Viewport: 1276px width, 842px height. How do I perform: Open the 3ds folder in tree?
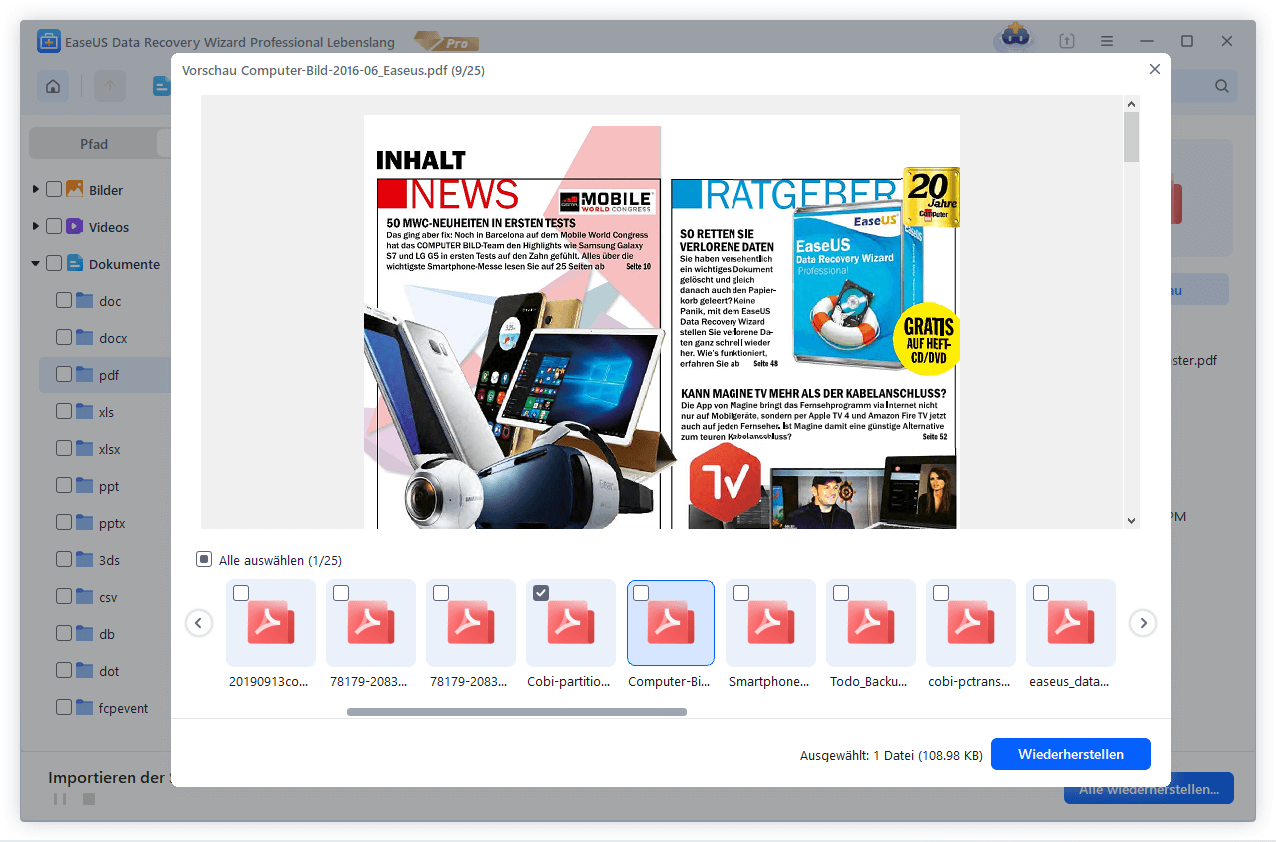coord(109,560)
